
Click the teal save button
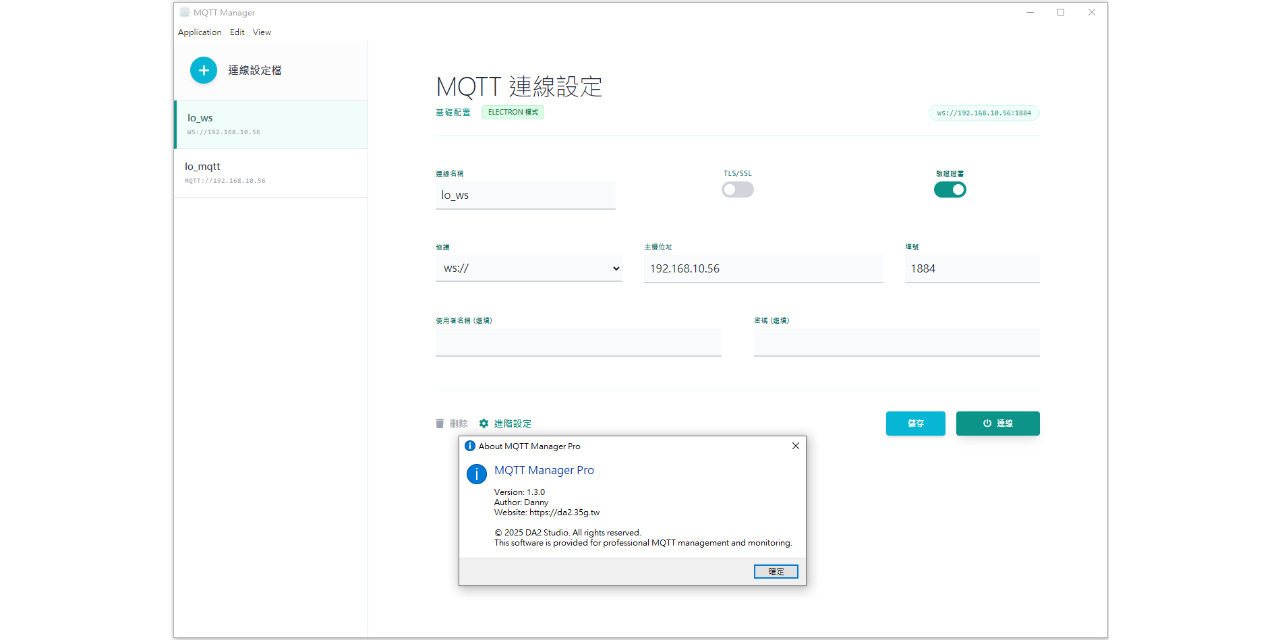pyautogui.click(x=915, y=424)
